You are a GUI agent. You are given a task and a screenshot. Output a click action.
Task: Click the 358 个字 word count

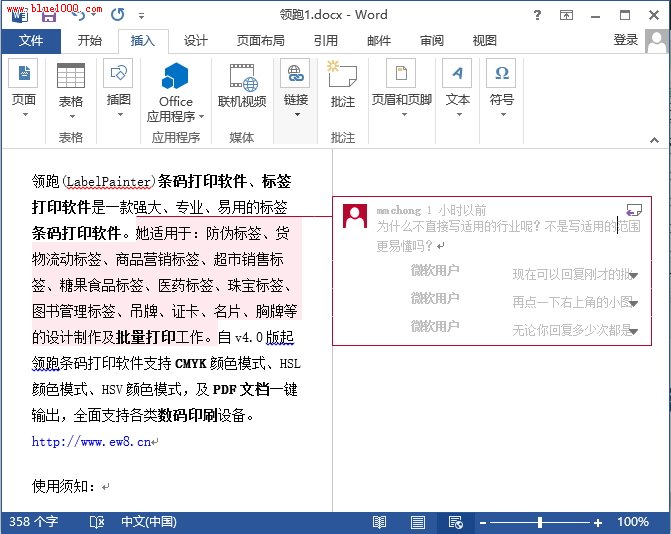[x=33, y=522]
